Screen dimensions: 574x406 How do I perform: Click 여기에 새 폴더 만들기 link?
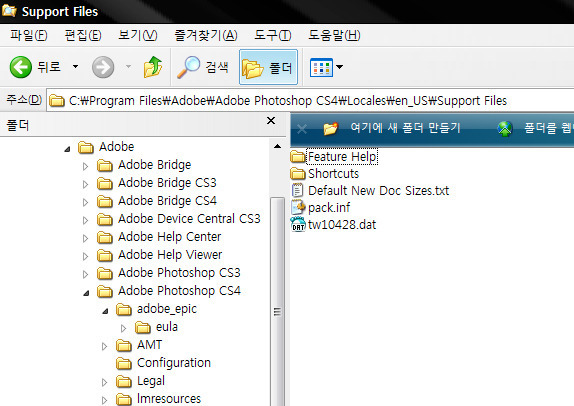tap(405, 128)
